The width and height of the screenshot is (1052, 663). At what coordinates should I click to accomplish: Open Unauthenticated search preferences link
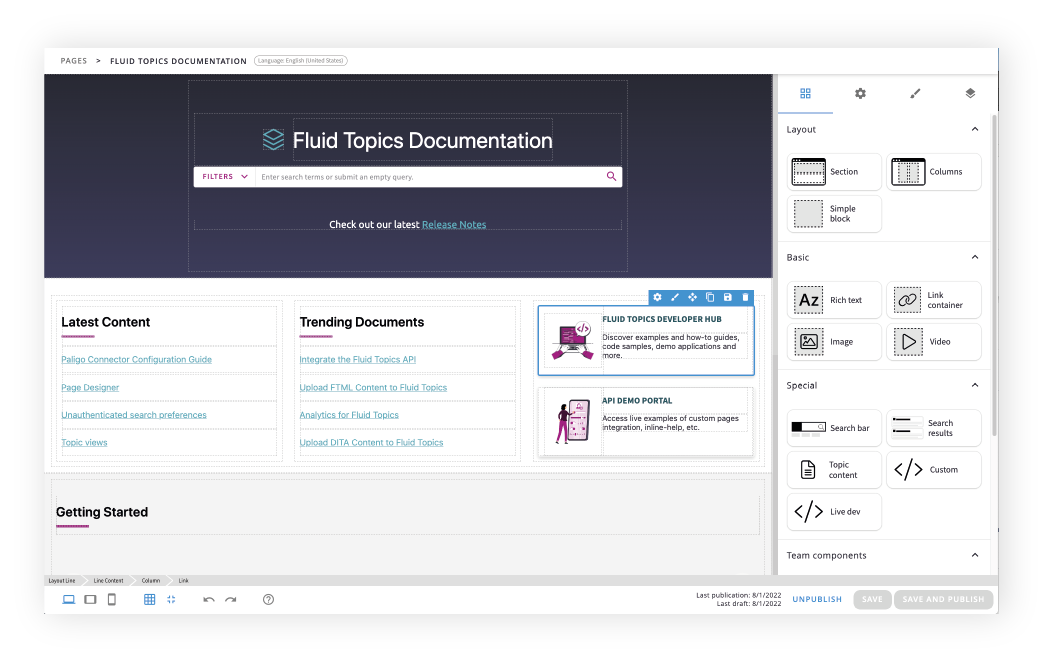(134, 415)
